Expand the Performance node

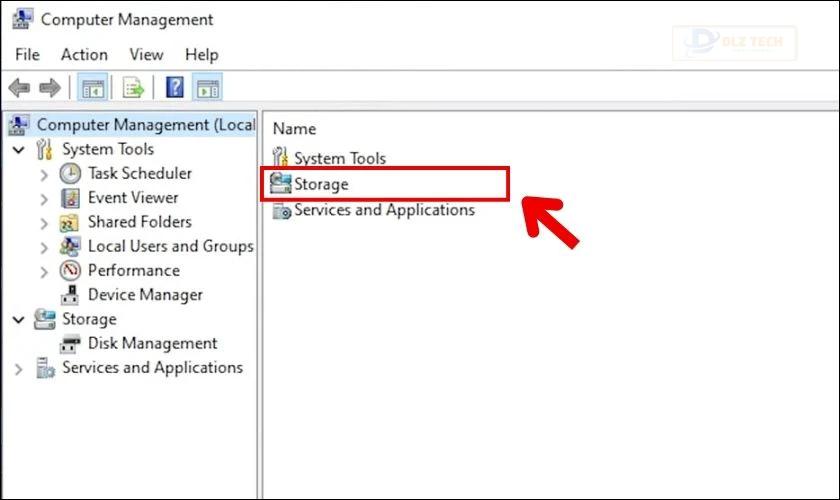click(44, 272)
